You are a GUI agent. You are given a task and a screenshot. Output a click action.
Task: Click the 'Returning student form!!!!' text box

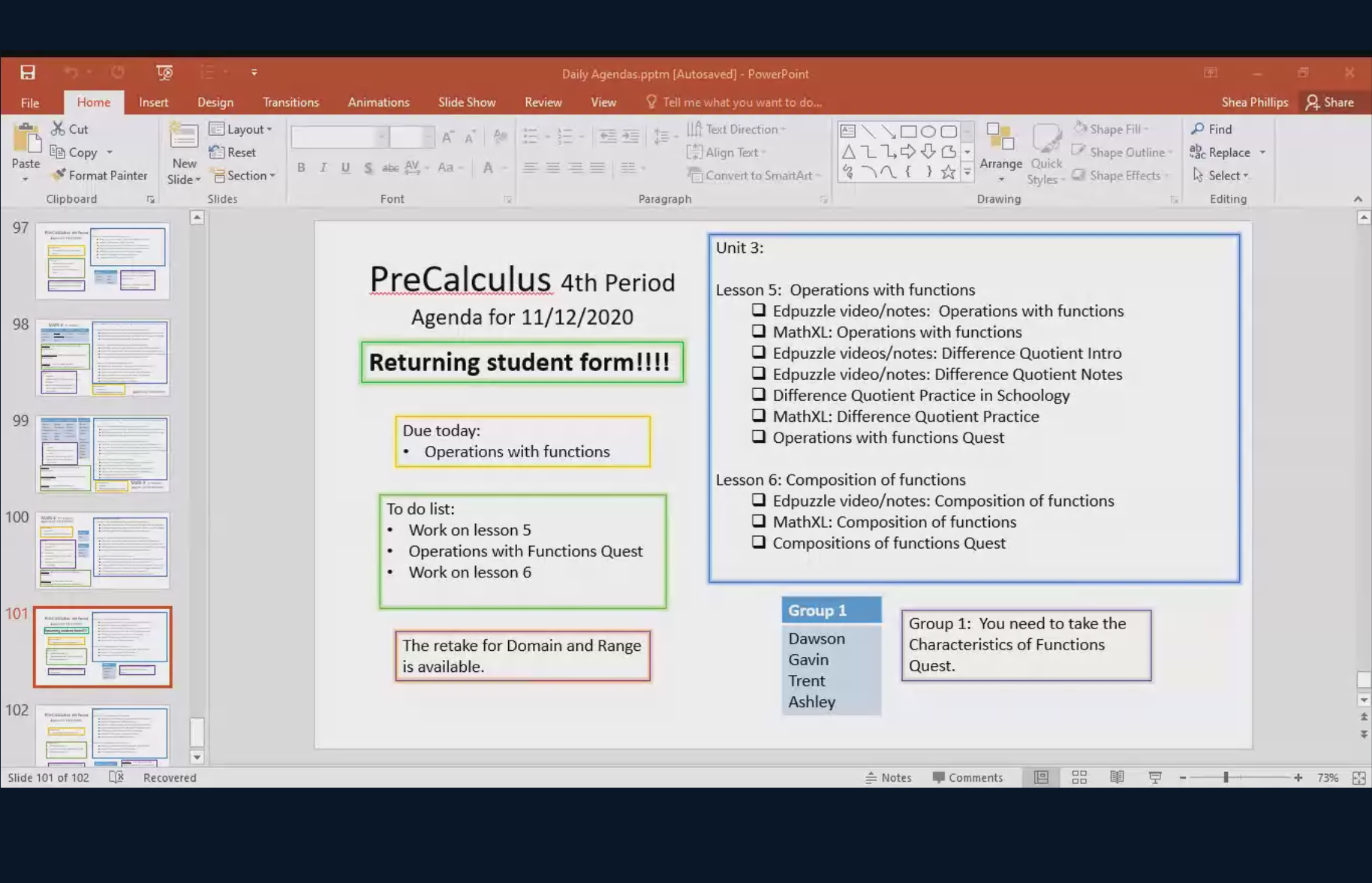pyautogui.click(x=522, y=363)
